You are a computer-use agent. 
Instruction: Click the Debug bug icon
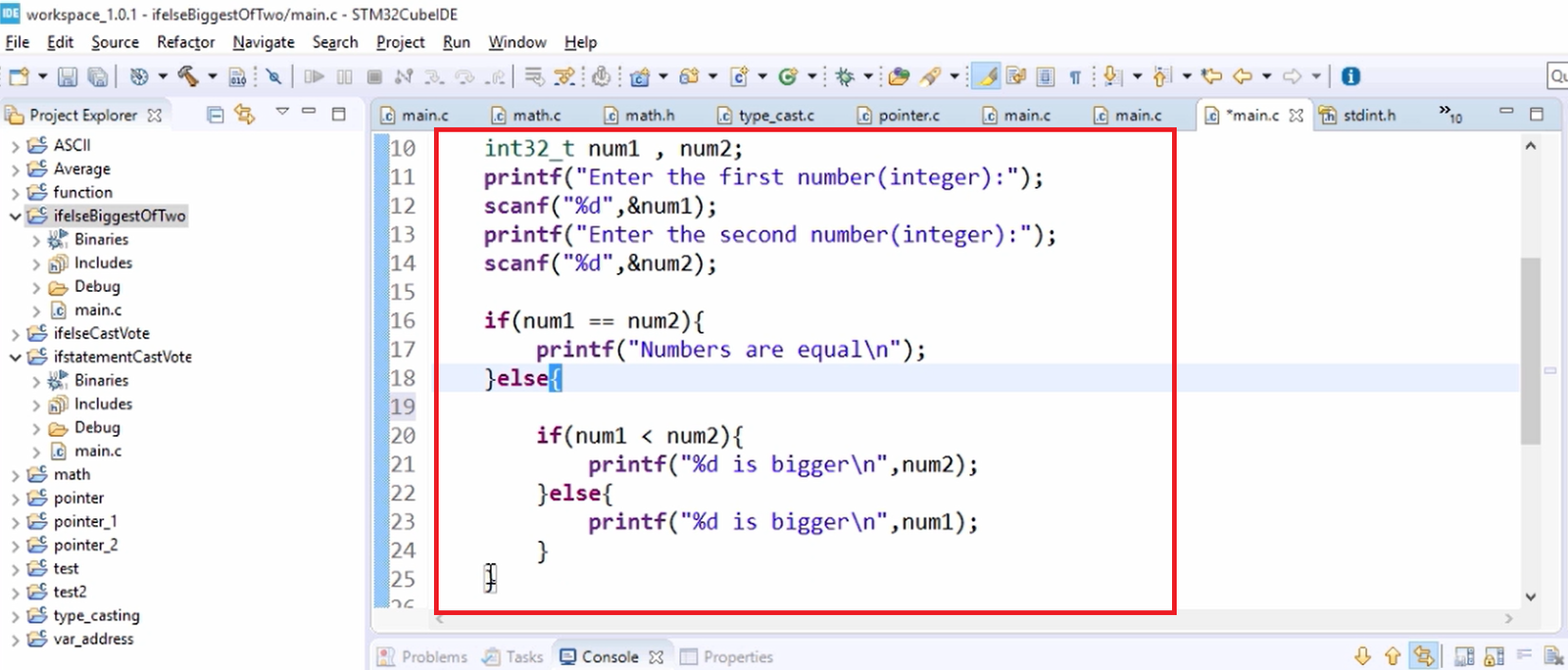coord(845,76)
